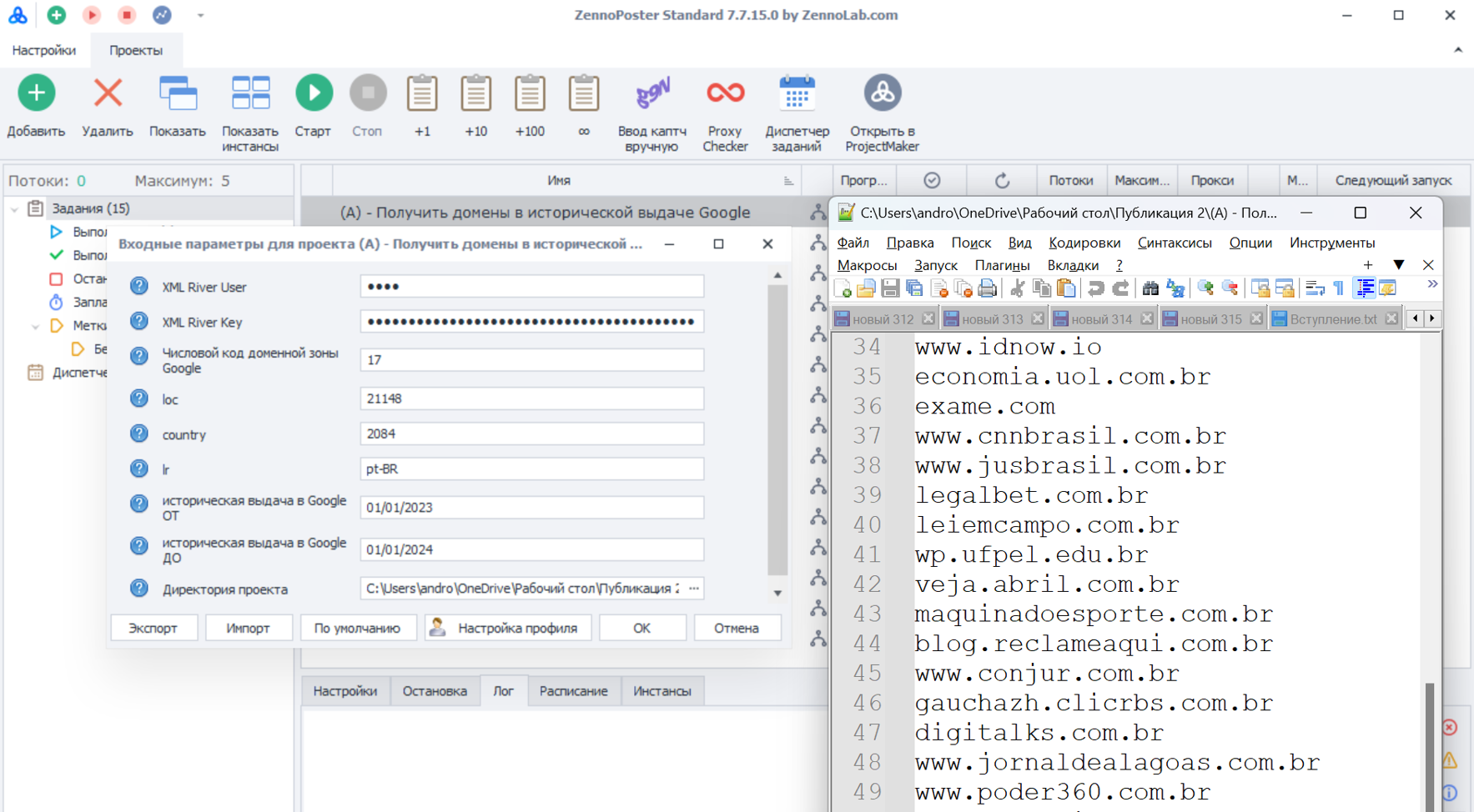Add hundred runs with the +100 icon
This screenshot has width=1474, height=812.
click(x=530, y=93)
